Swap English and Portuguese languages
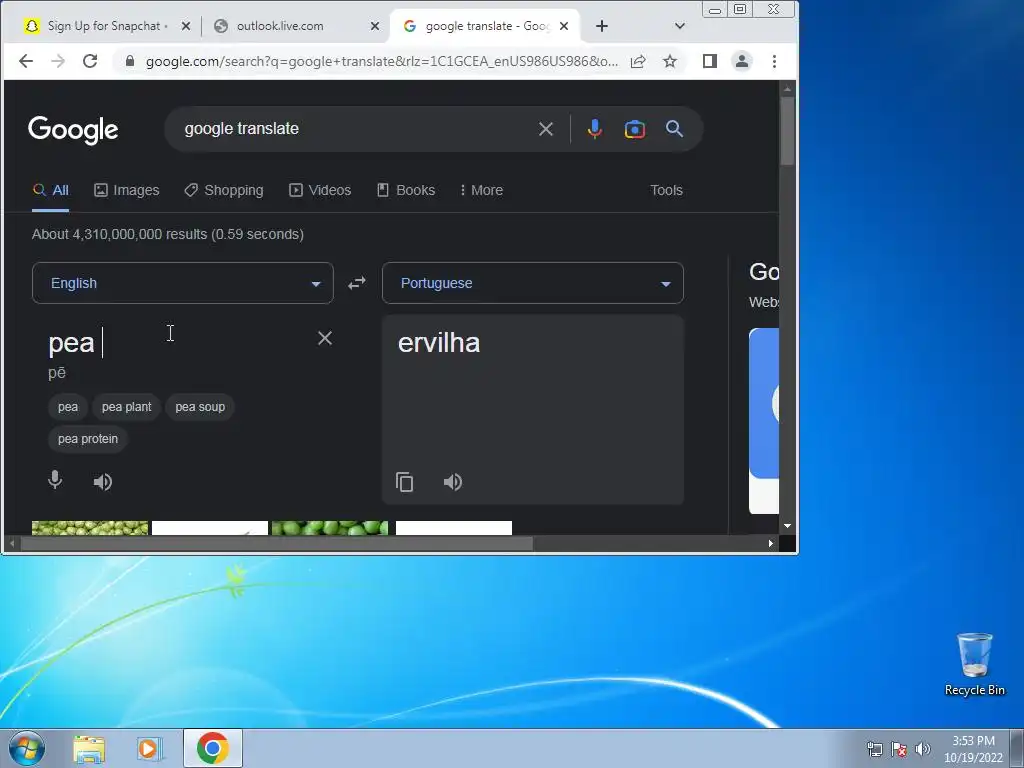 [x=357, y=283]
